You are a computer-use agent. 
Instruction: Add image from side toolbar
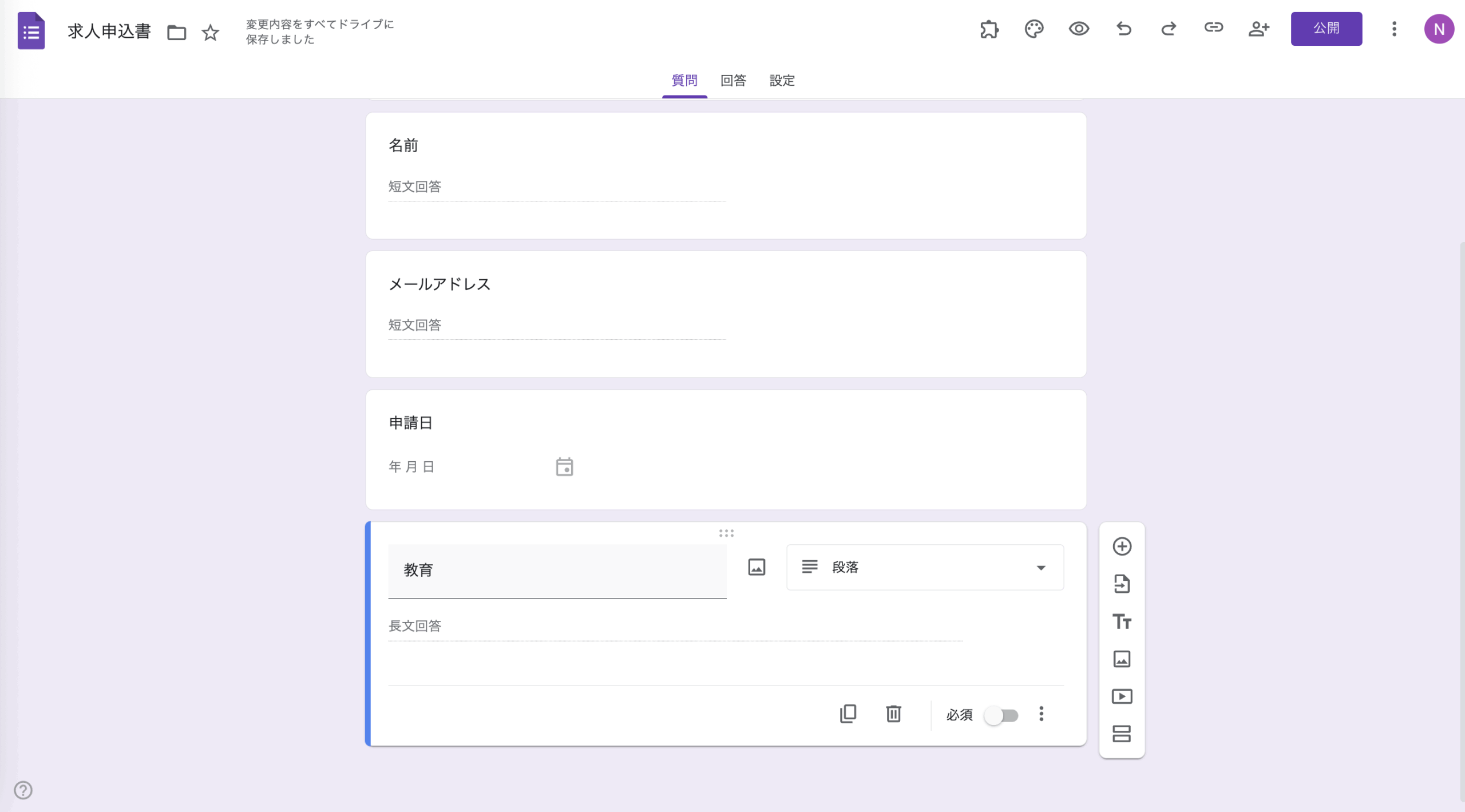tap(1122, 659)
